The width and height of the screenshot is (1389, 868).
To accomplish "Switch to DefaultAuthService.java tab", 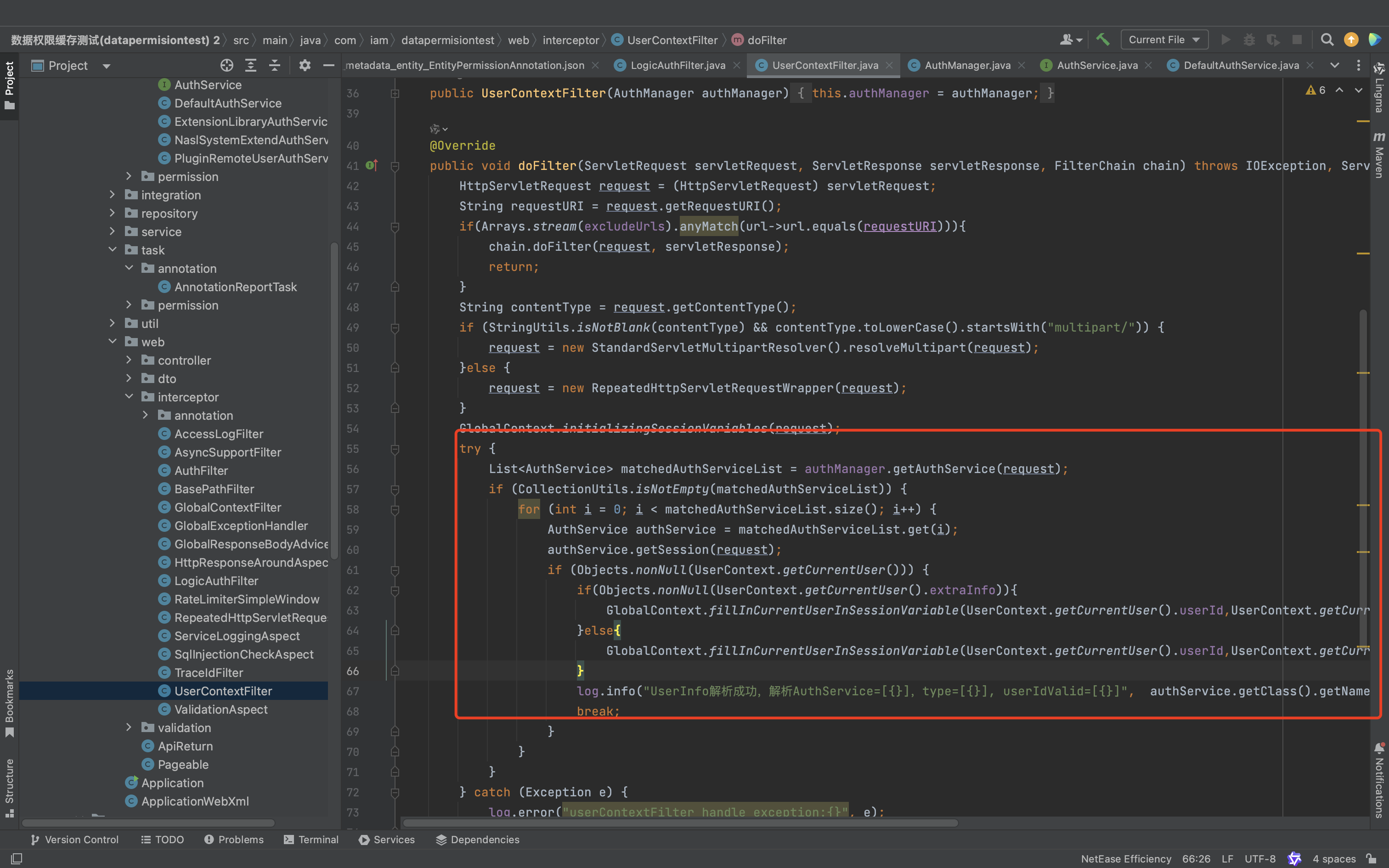I will [x=1241, y=65].
